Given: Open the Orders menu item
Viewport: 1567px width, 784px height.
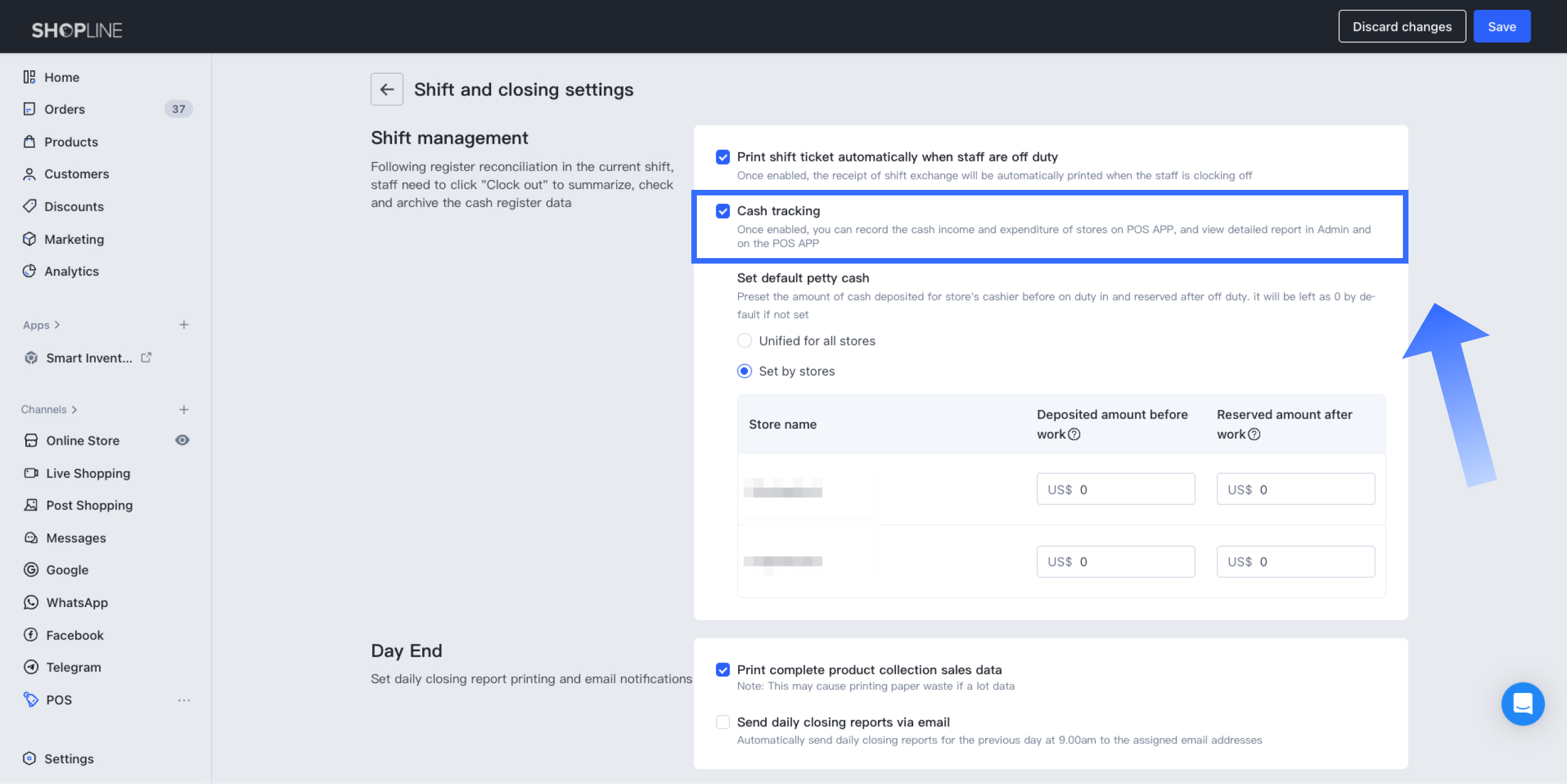Looking at the screenshot, I should click(x=65, y=109).
